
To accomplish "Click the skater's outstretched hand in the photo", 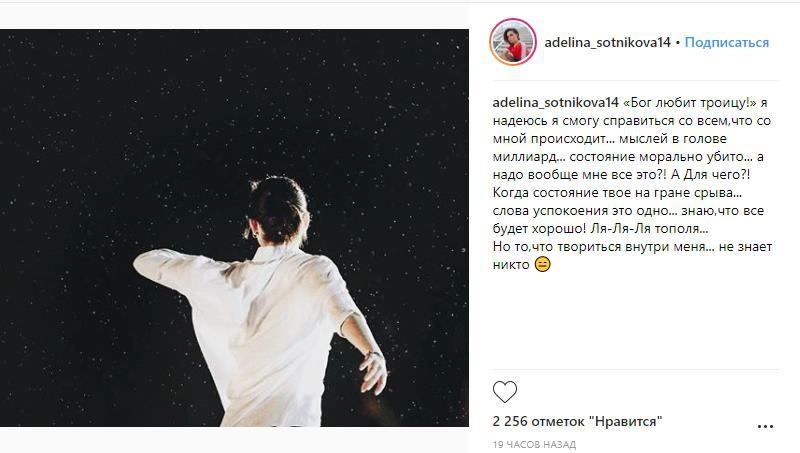I will point(372,375).
